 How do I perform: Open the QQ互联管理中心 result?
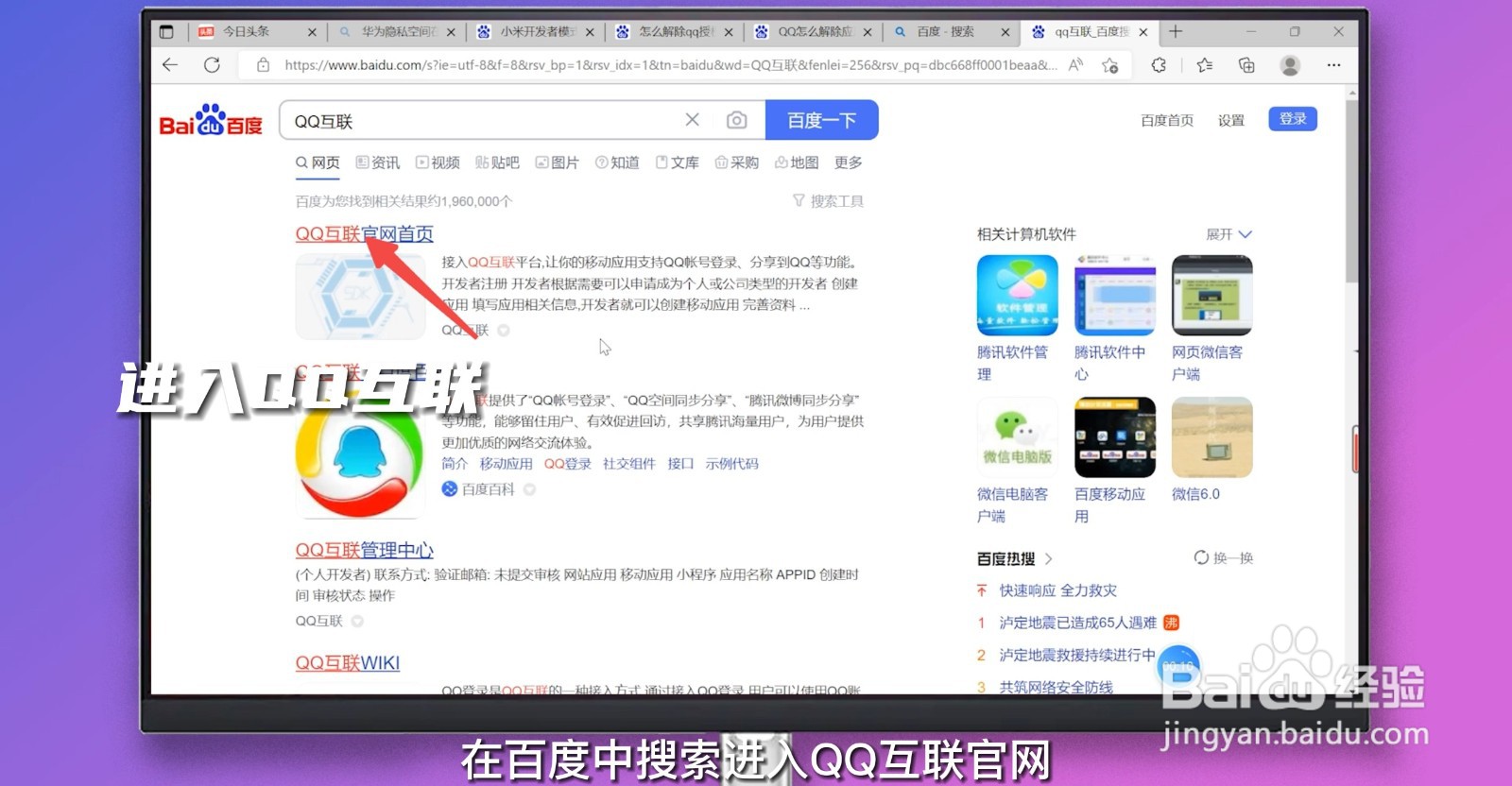click(365, 550)
